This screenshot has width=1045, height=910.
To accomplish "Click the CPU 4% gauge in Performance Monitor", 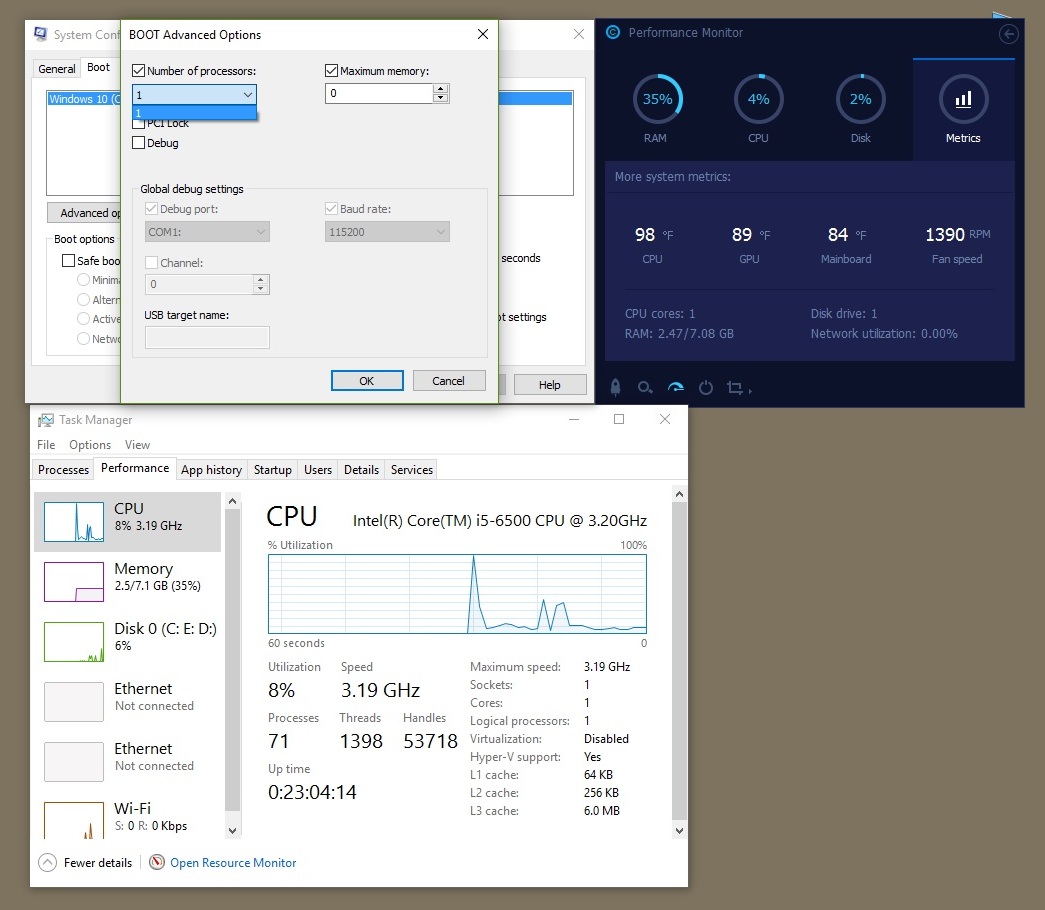I will coord(758,99).
